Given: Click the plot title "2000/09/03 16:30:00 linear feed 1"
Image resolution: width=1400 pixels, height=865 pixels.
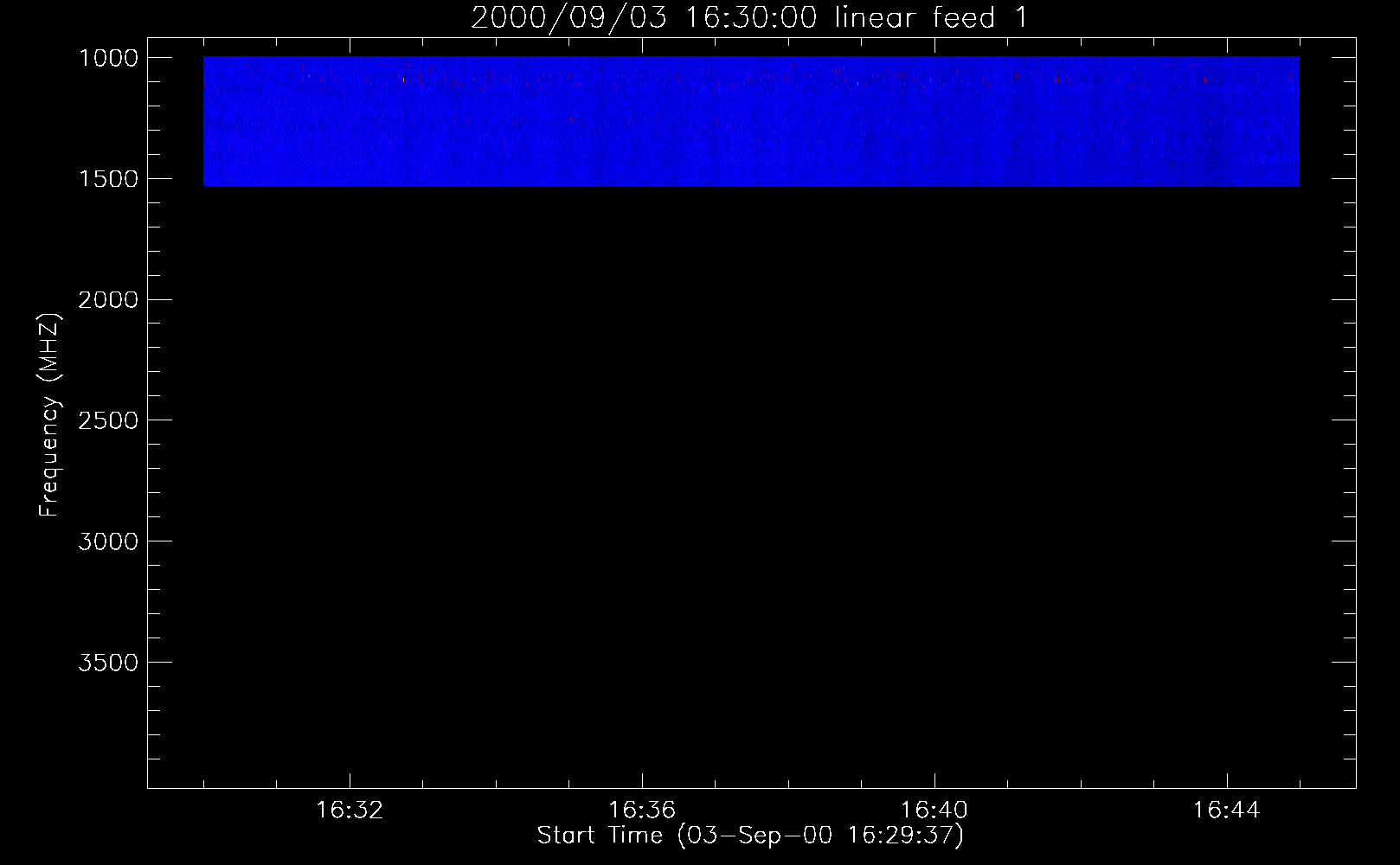Looking at the screenshot, I should click(749, 17).
